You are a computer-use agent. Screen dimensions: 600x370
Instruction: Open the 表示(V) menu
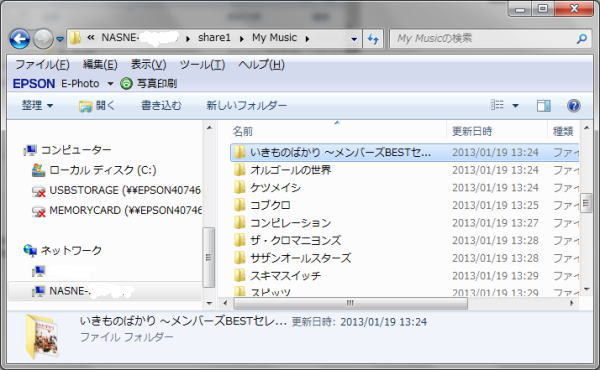tap(148, 64)
